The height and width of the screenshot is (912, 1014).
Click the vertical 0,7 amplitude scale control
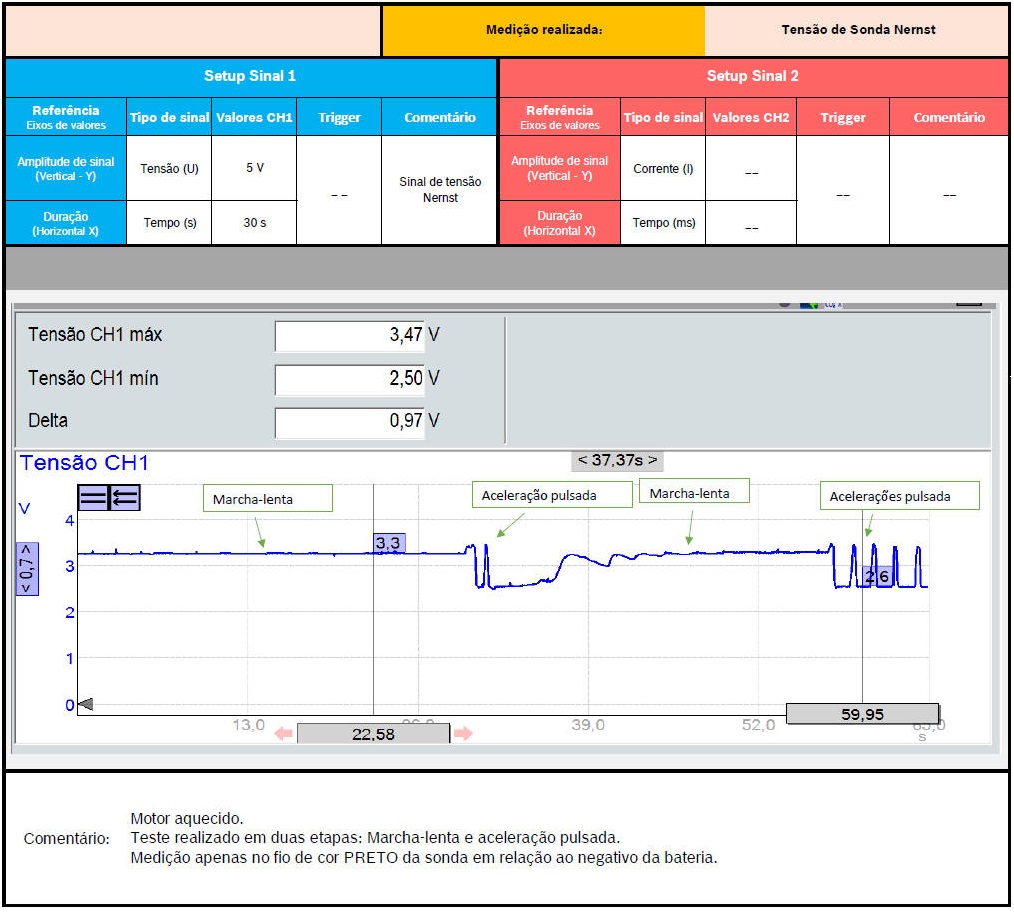(27, 569)
